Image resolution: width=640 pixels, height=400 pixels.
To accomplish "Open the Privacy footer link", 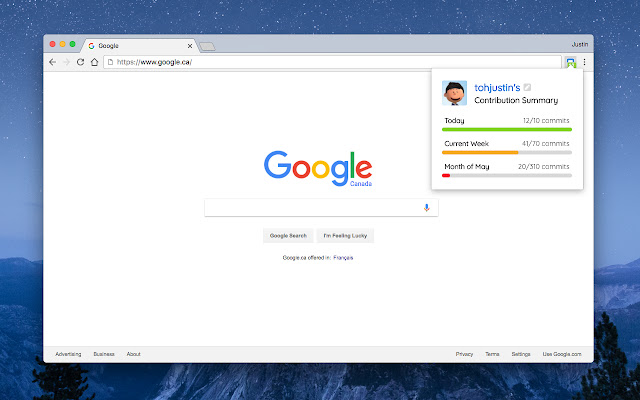I will 464,354.
